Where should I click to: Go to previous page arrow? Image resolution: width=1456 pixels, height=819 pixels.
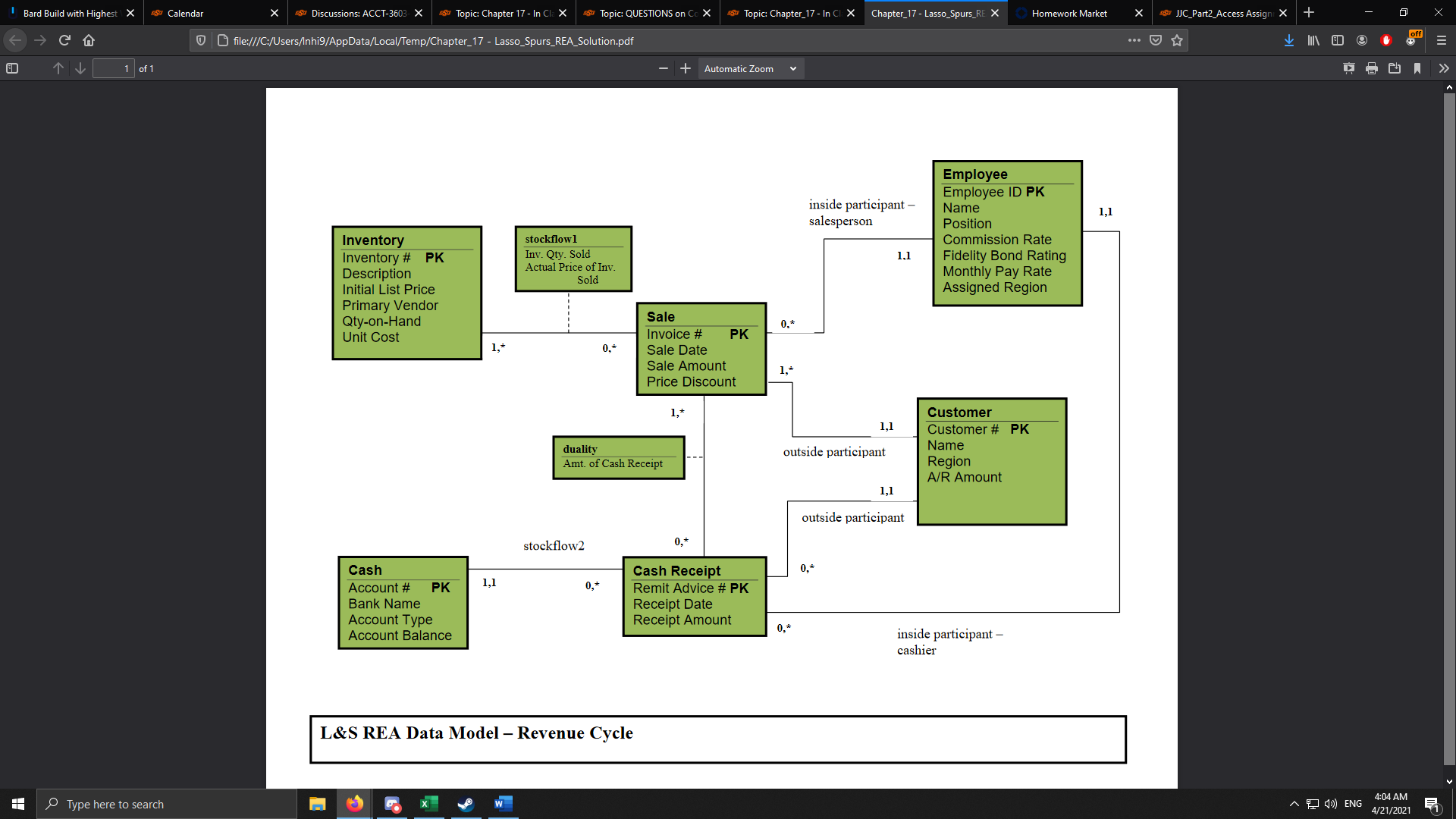(58, 68)
